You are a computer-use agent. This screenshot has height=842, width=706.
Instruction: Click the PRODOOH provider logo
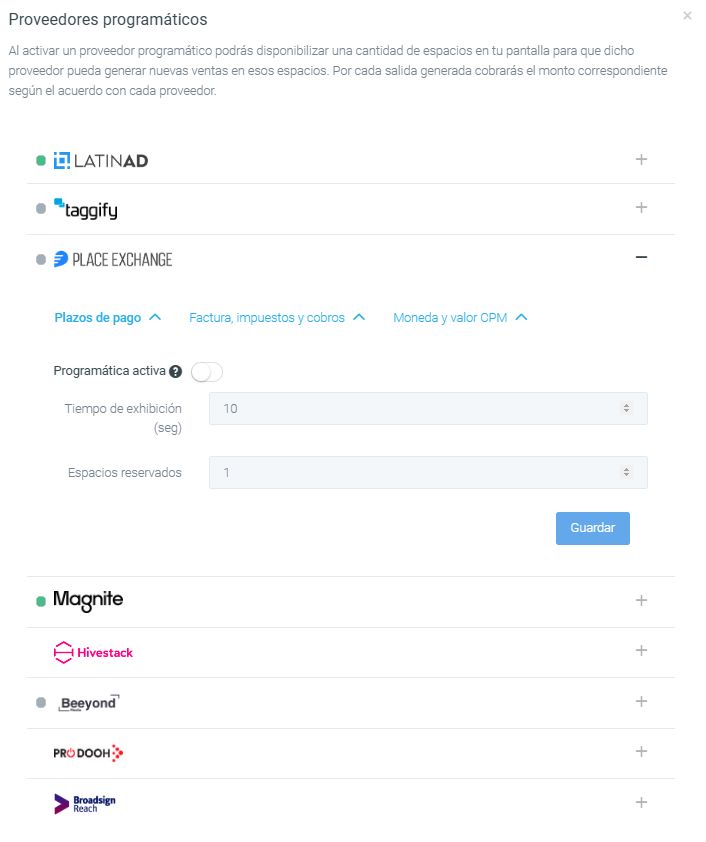(x=88, y=753)
